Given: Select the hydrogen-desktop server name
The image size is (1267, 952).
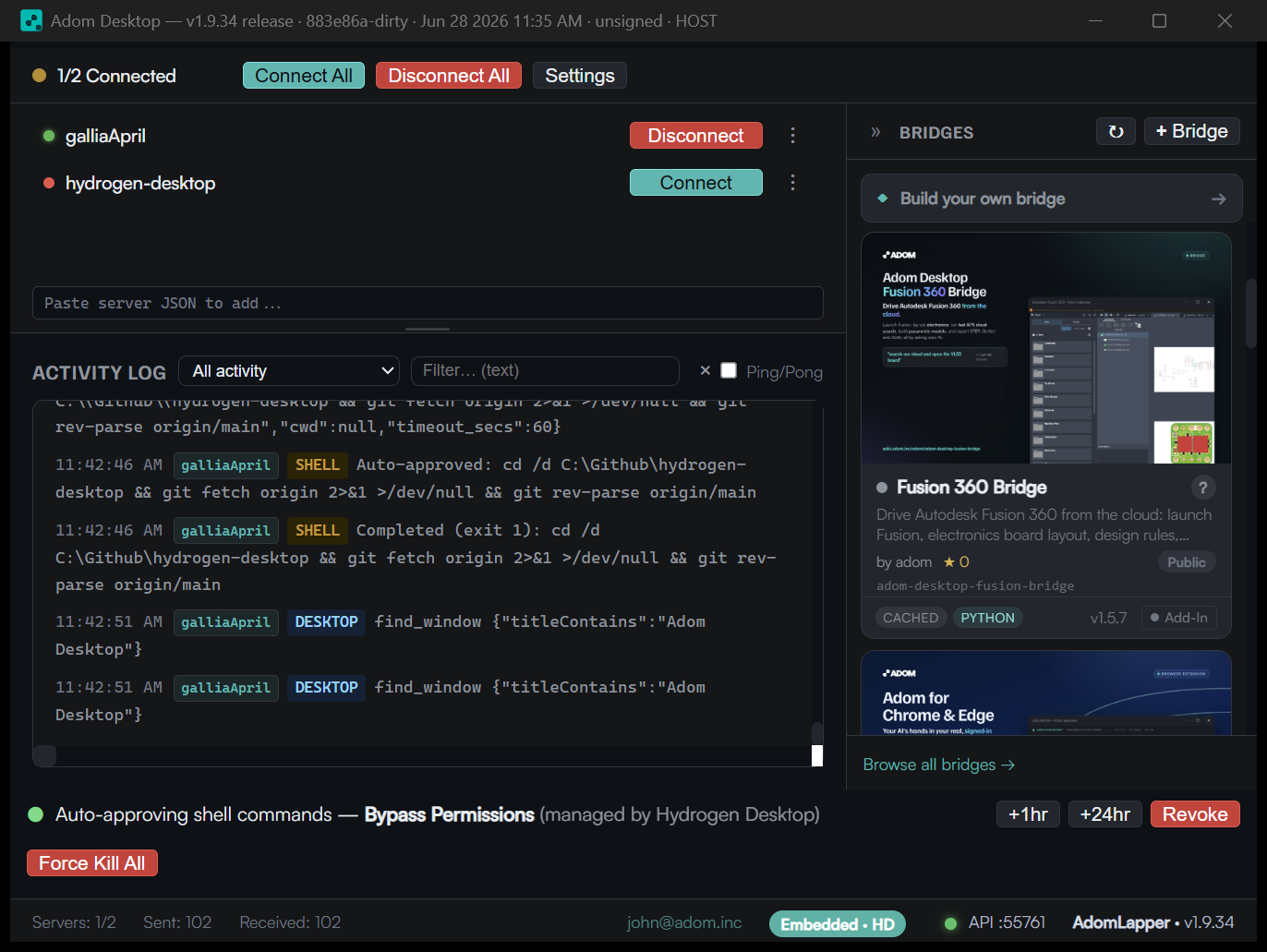Looking at the screenshot, I should (140, 183).
